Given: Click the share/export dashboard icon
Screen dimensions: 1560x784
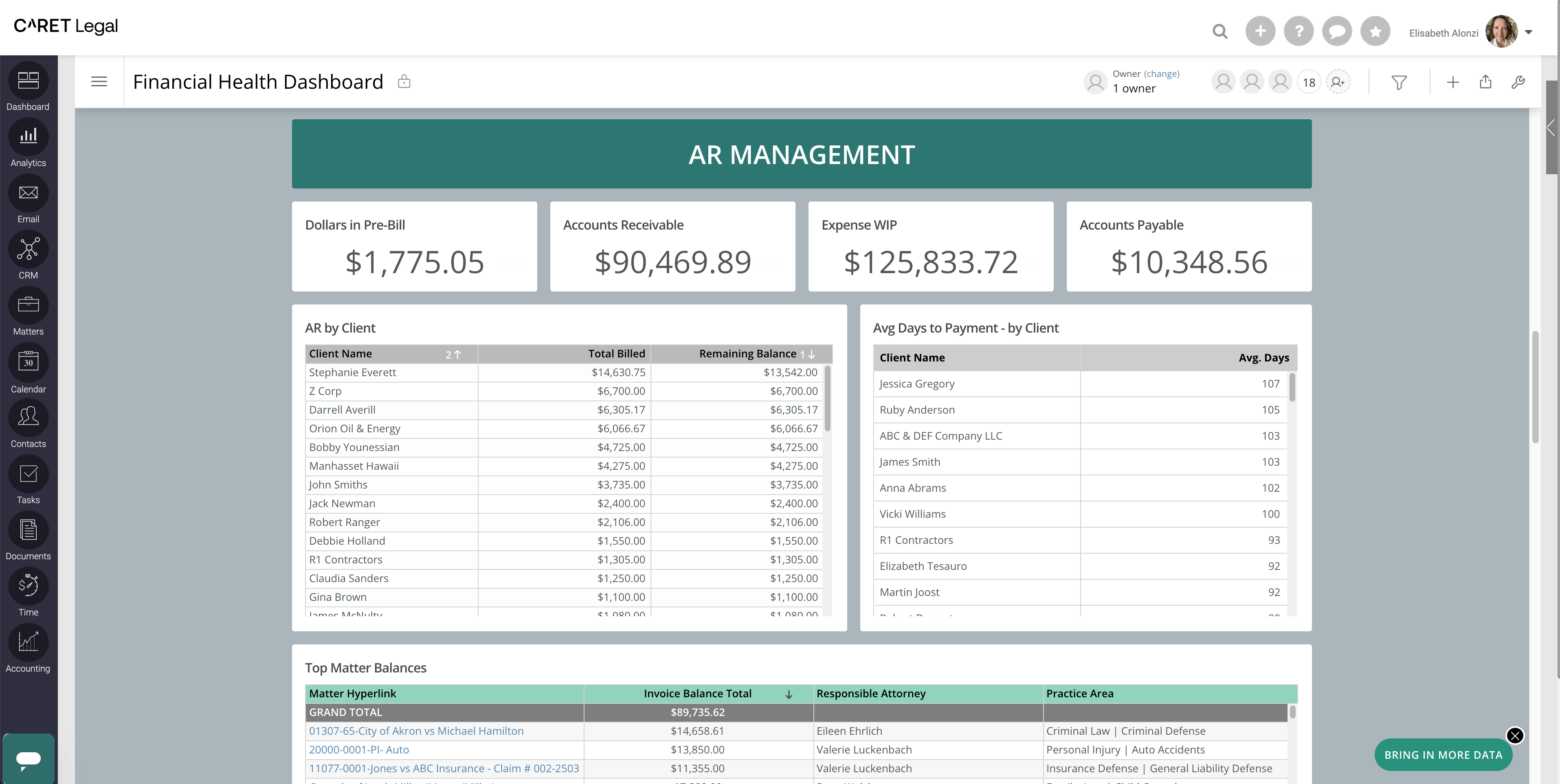Looking at the screenshot, I should pyautogui.click(x=1485, y=82).
